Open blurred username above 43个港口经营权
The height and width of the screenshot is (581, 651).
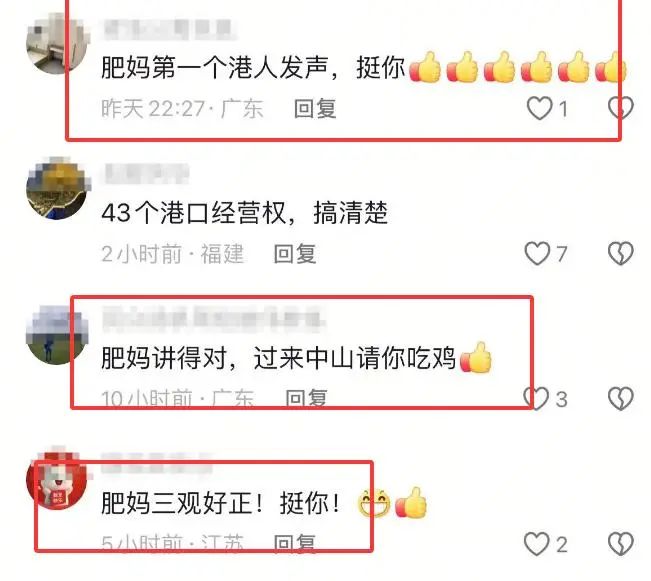click(146, 174)
